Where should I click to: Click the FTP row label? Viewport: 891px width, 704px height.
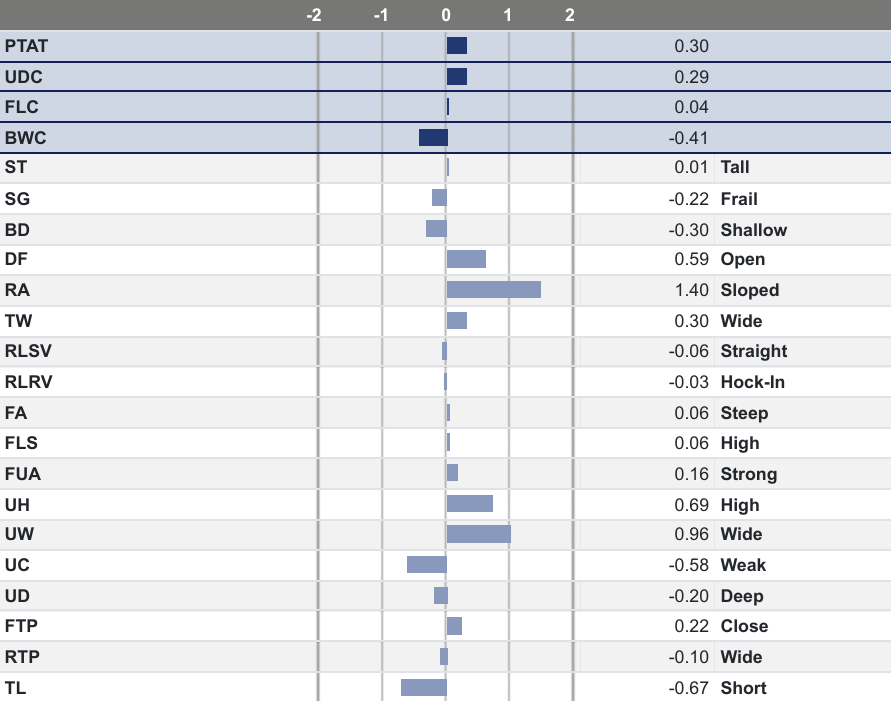pos(21,626)
